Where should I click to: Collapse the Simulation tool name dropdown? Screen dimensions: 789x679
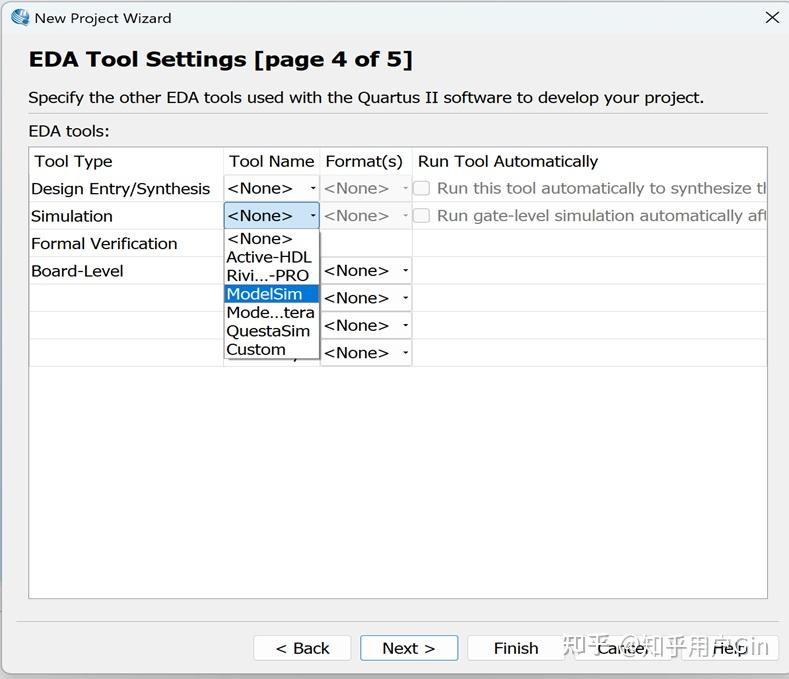271,216
